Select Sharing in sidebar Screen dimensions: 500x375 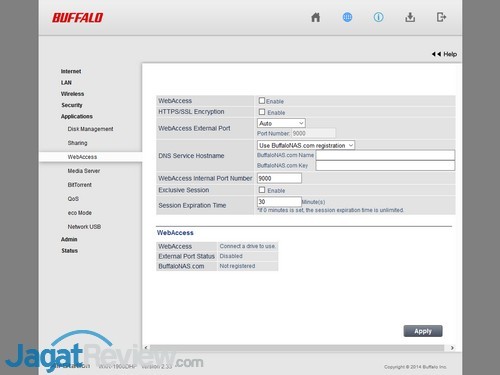point(77,143)
